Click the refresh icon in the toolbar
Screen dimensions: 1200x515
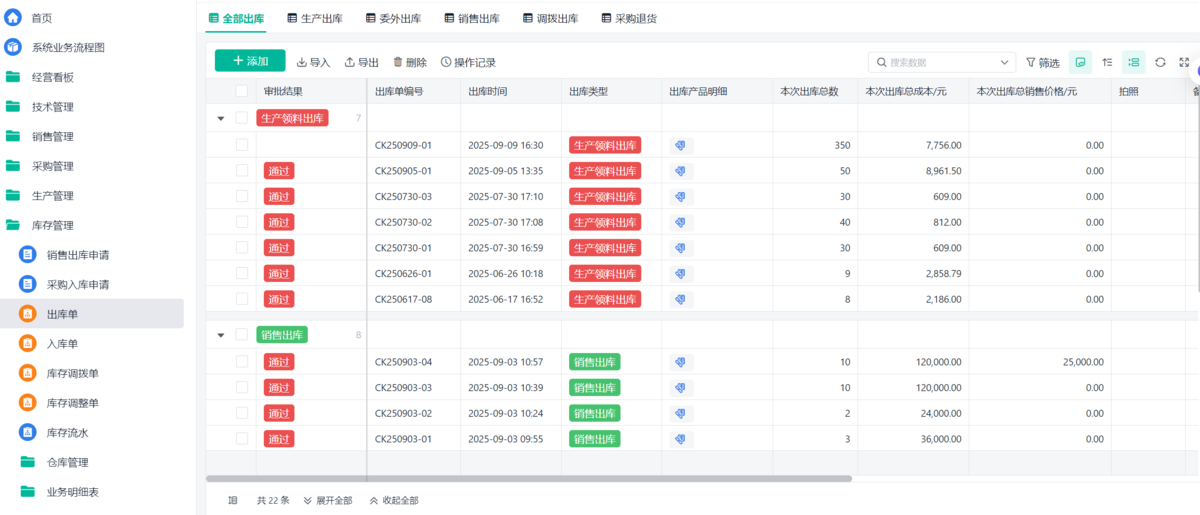coord(1160,62)
